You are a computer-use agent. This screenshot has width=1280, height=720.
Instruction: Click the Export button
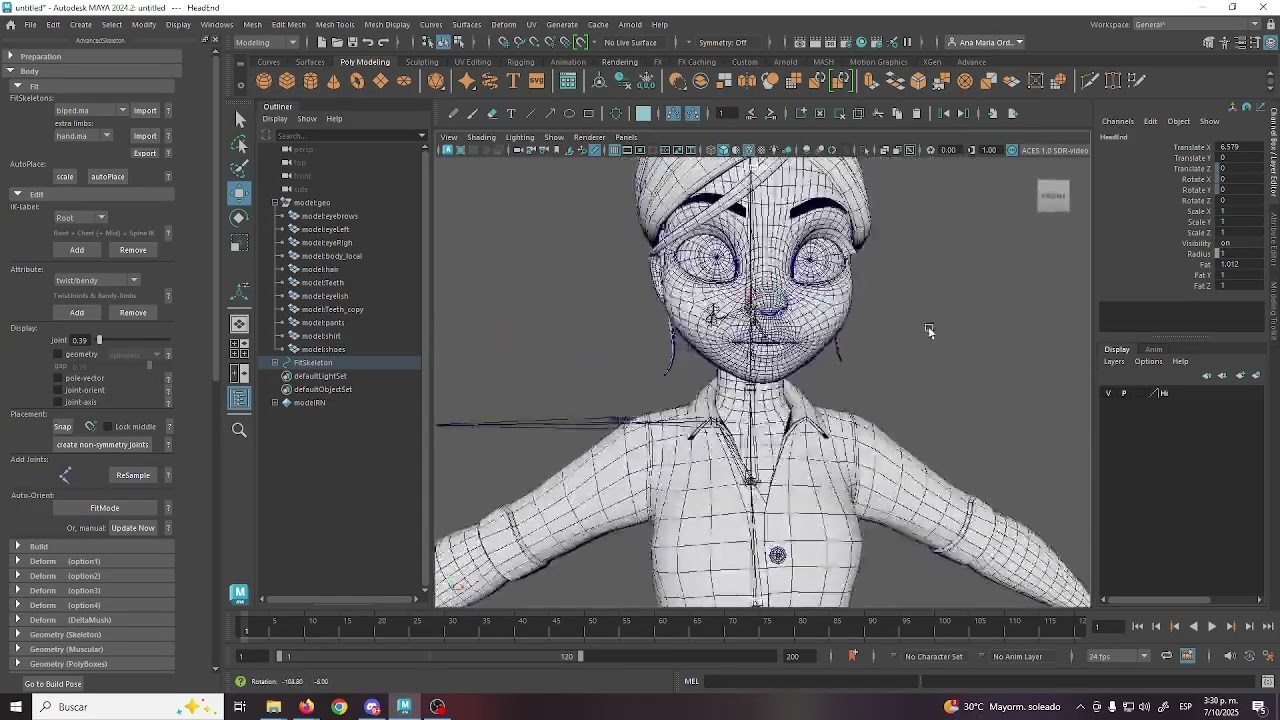[145, 153]
